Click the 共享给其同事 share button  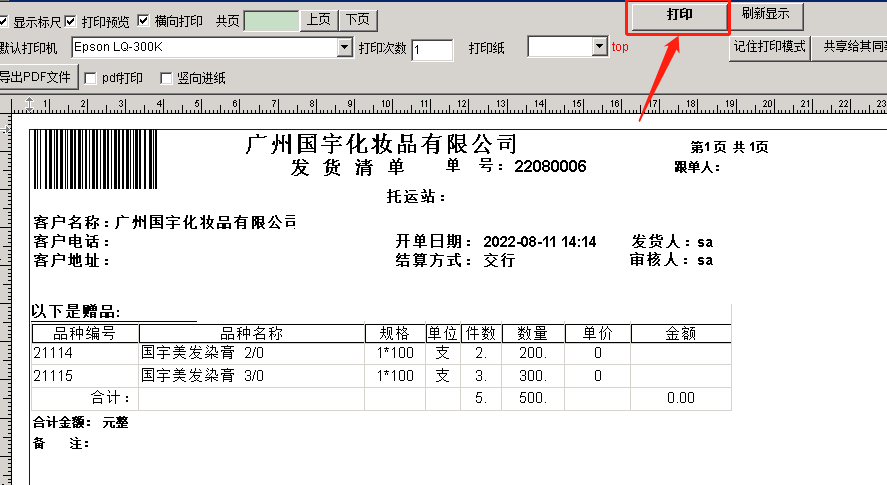(850, 47)
